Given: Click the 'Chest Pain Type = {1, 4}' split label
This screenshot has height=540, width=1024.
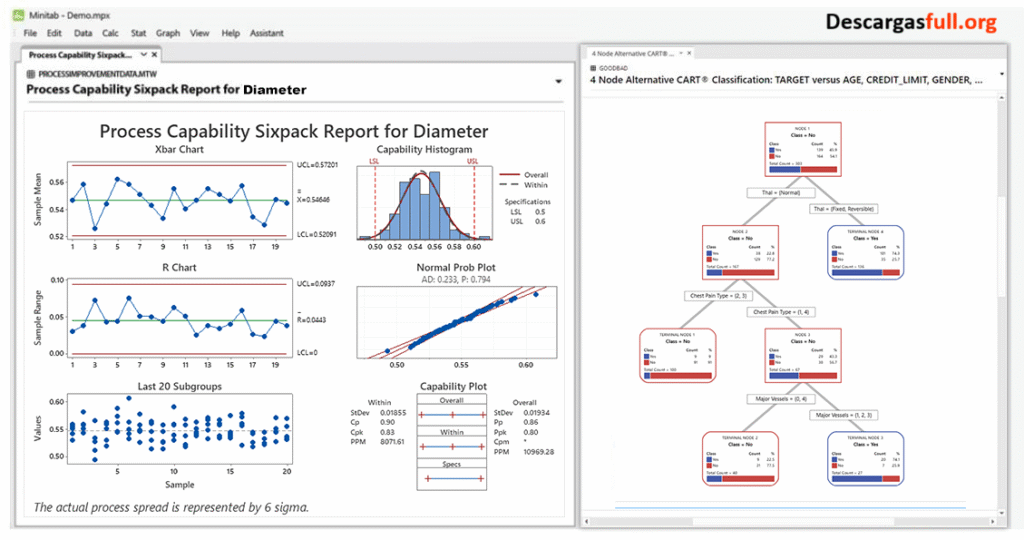Looking at the screenshot, I should coord(781,312).
